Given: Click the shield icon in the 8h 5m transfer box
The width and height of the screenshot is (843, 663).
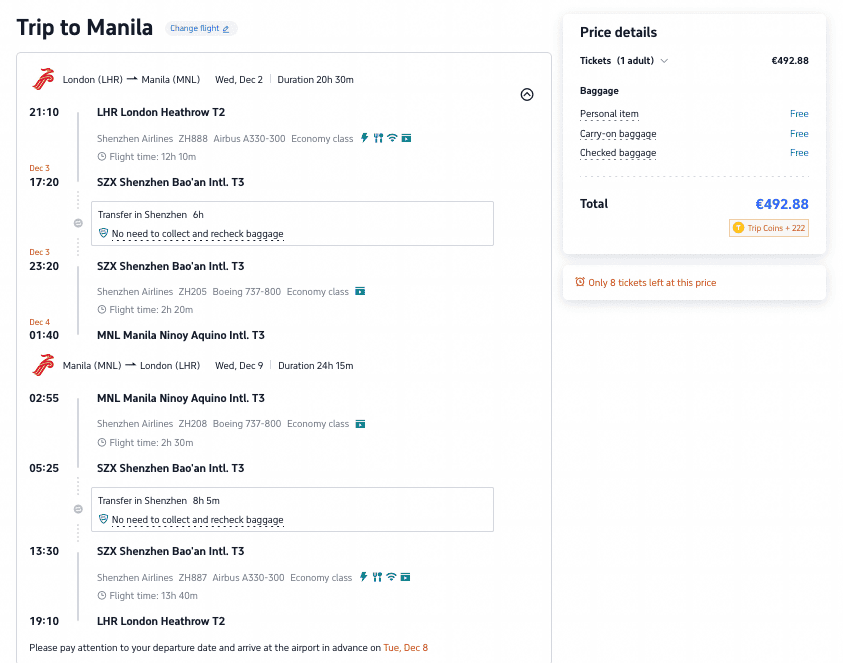Looking at the screenshot, I should coord(103,519).
